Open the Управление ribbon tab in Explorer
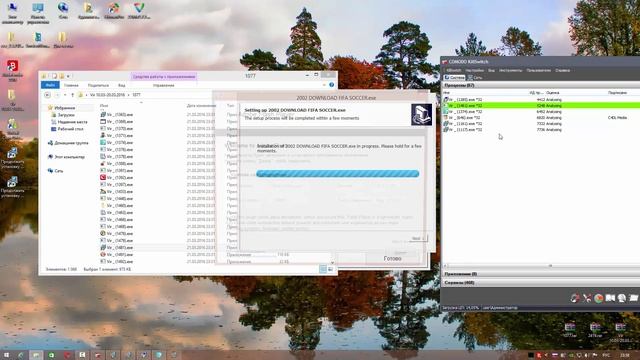The width and height of the screenshot is (640, 360). pos(164,85)
